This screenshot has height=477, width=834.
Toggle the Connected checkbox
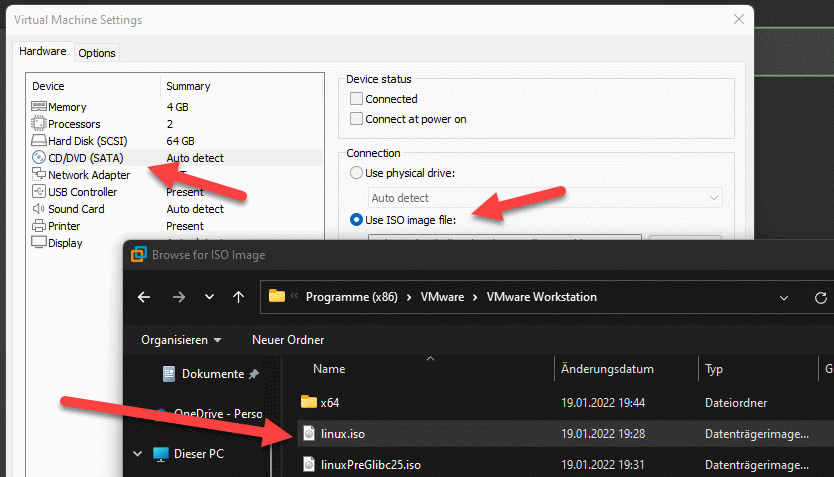click(356, 99)
